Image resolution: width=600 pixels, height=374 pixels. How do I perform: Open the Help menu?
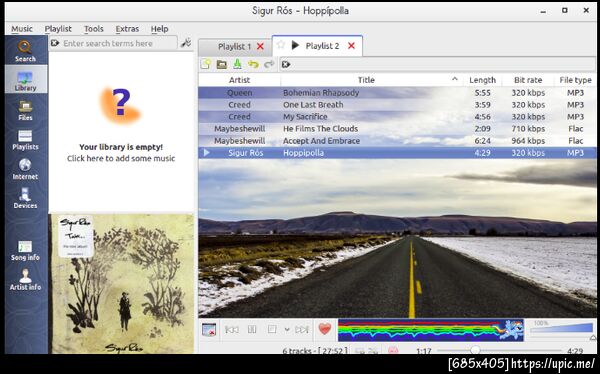coord(159,29)
